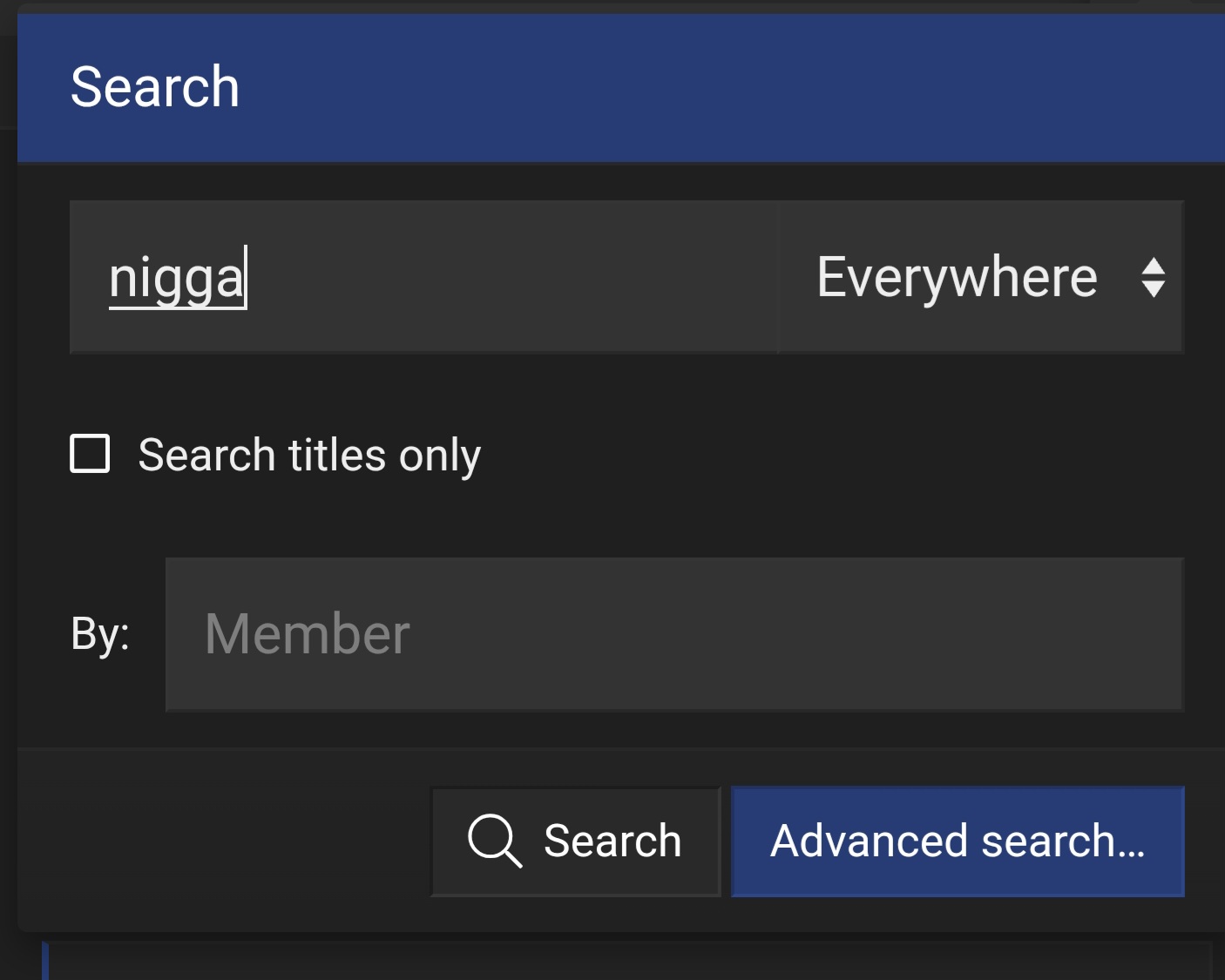This screenshot has width=1225, height=980.
Task: Open Advanced search options
Action: click(x=957, y=841)
